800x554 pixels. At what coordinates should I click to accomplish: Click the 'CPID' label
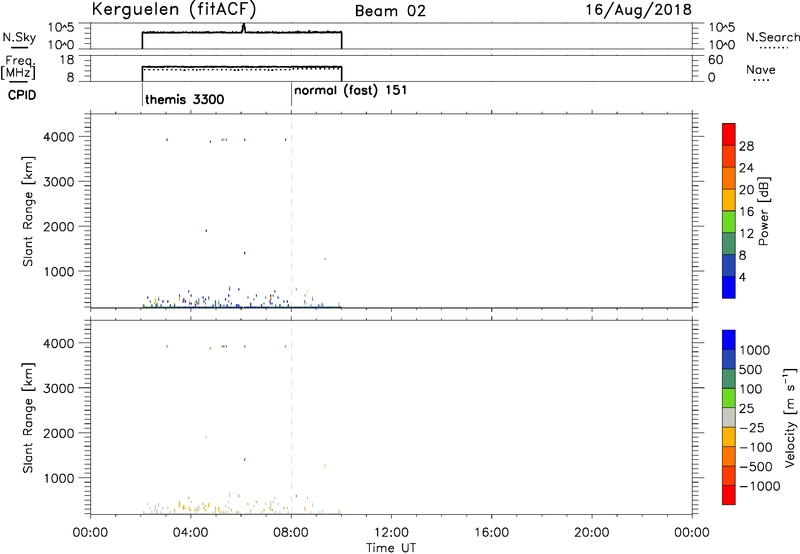point(22,95)
